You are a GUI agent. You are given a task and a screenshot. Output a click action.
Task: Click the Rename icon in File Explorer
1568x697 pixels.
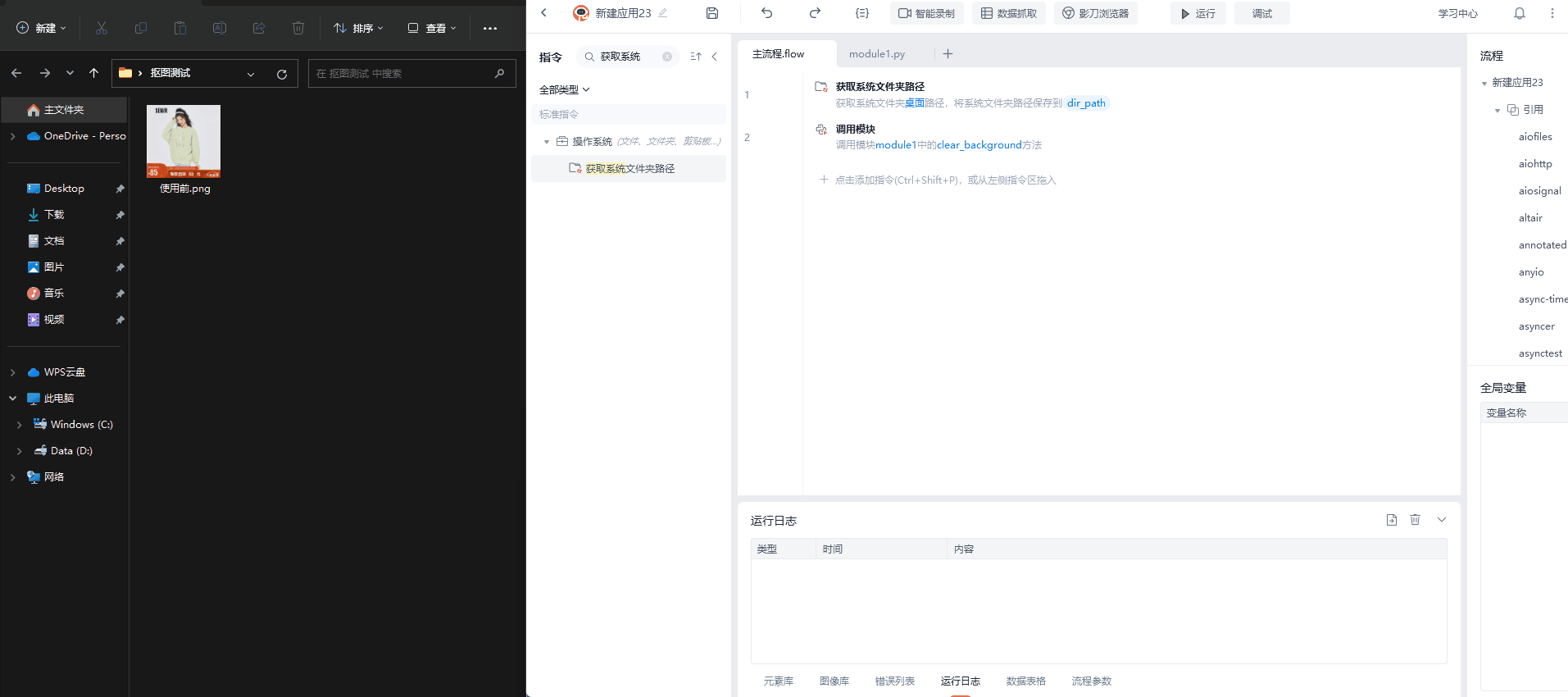(220, 28)
